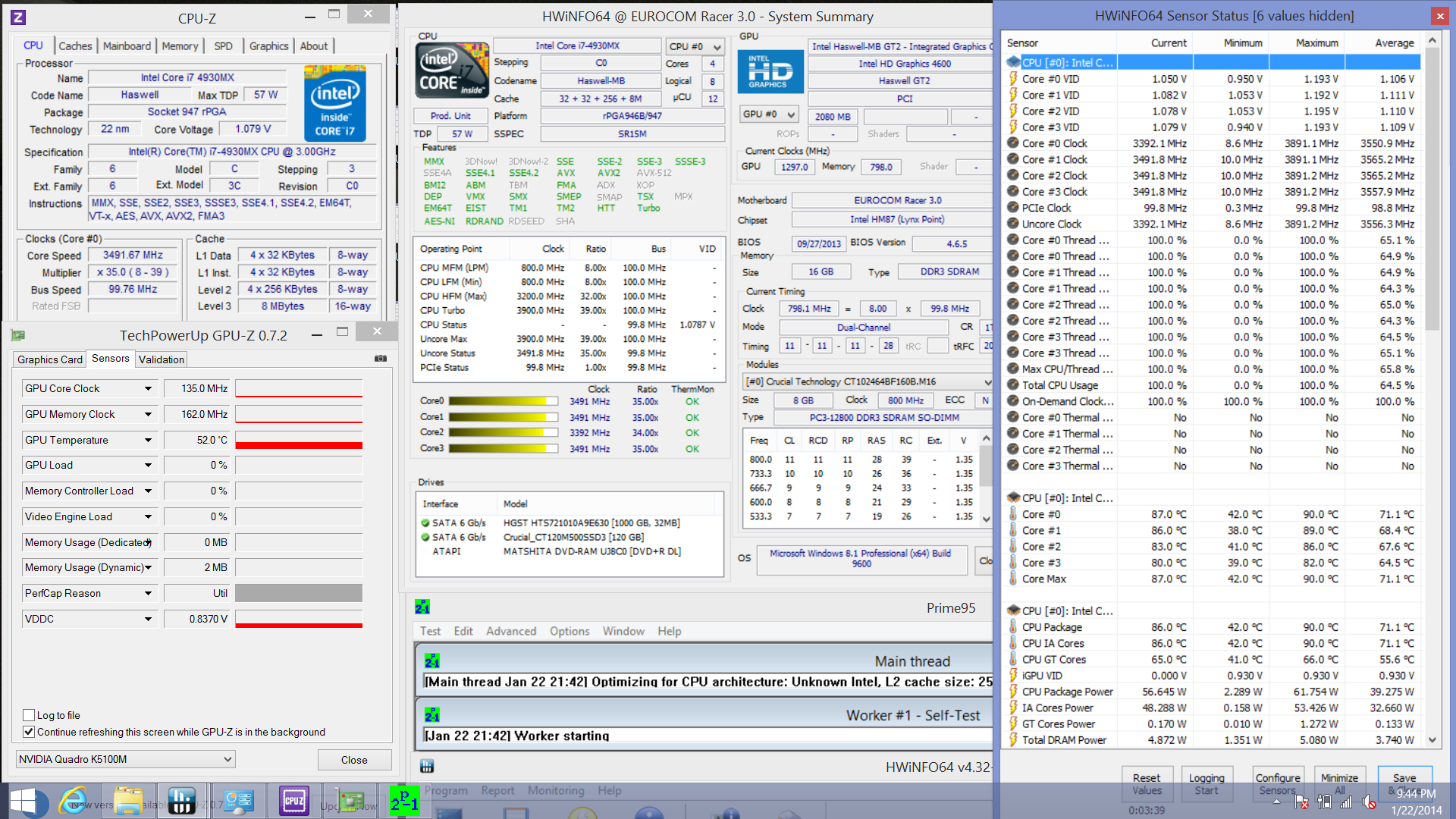Switch to CPU-Z via its taskbar icon
The width and height of the screenshot is (1456, 819).
pyautogui.click(x=294, y=801)
